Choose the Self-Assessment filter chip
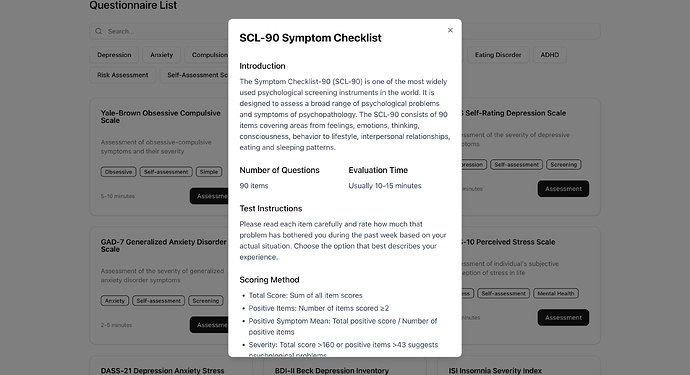This screenshot has width=690, height=375. (x=194, y=75)
